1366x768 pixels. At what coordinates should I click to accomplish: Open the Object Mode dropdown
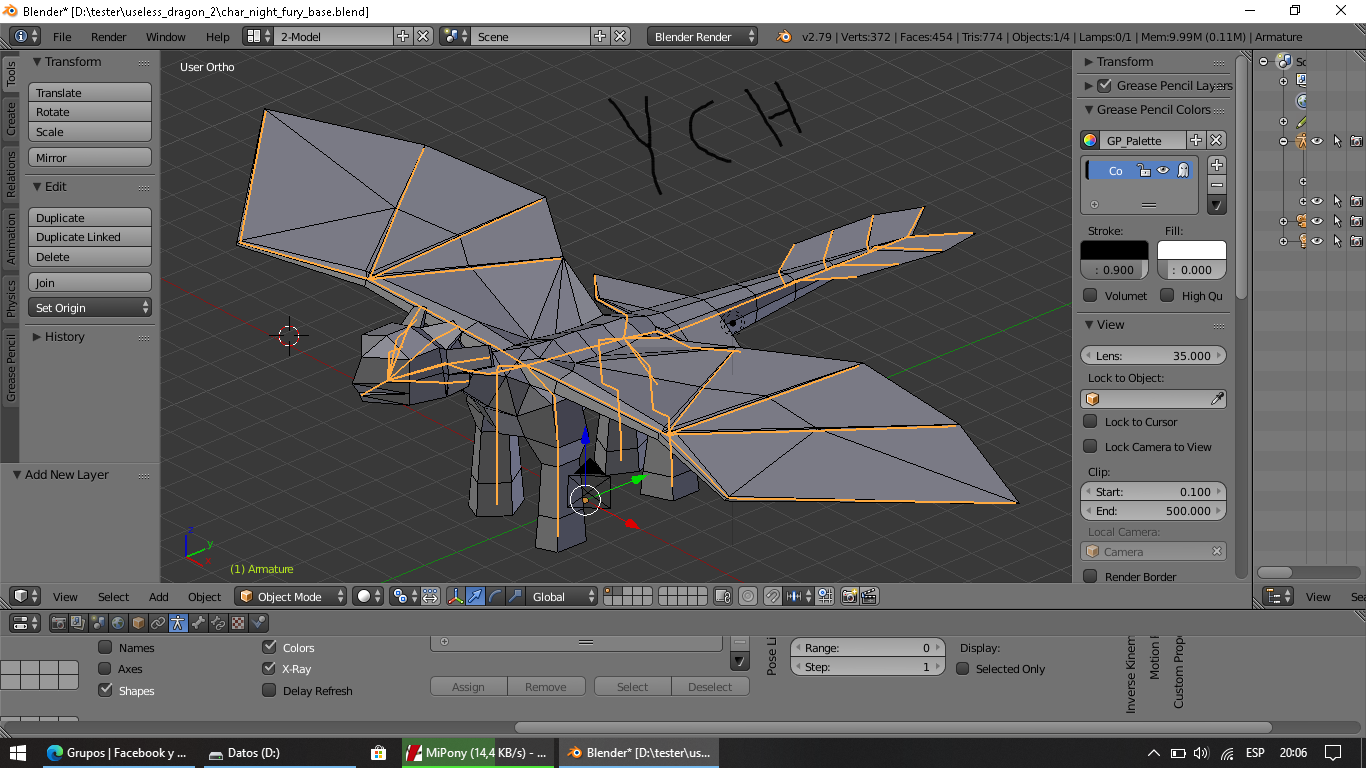point(290,597)
